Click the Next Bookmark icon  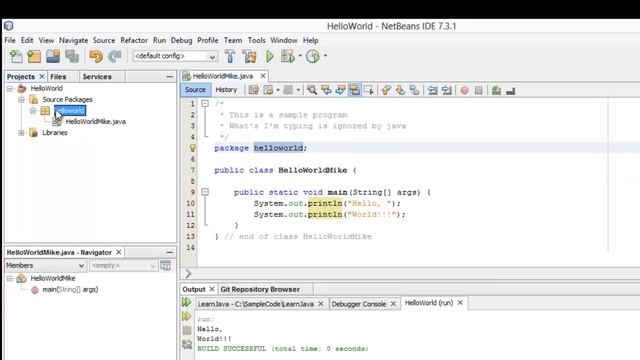coord(400,90)
